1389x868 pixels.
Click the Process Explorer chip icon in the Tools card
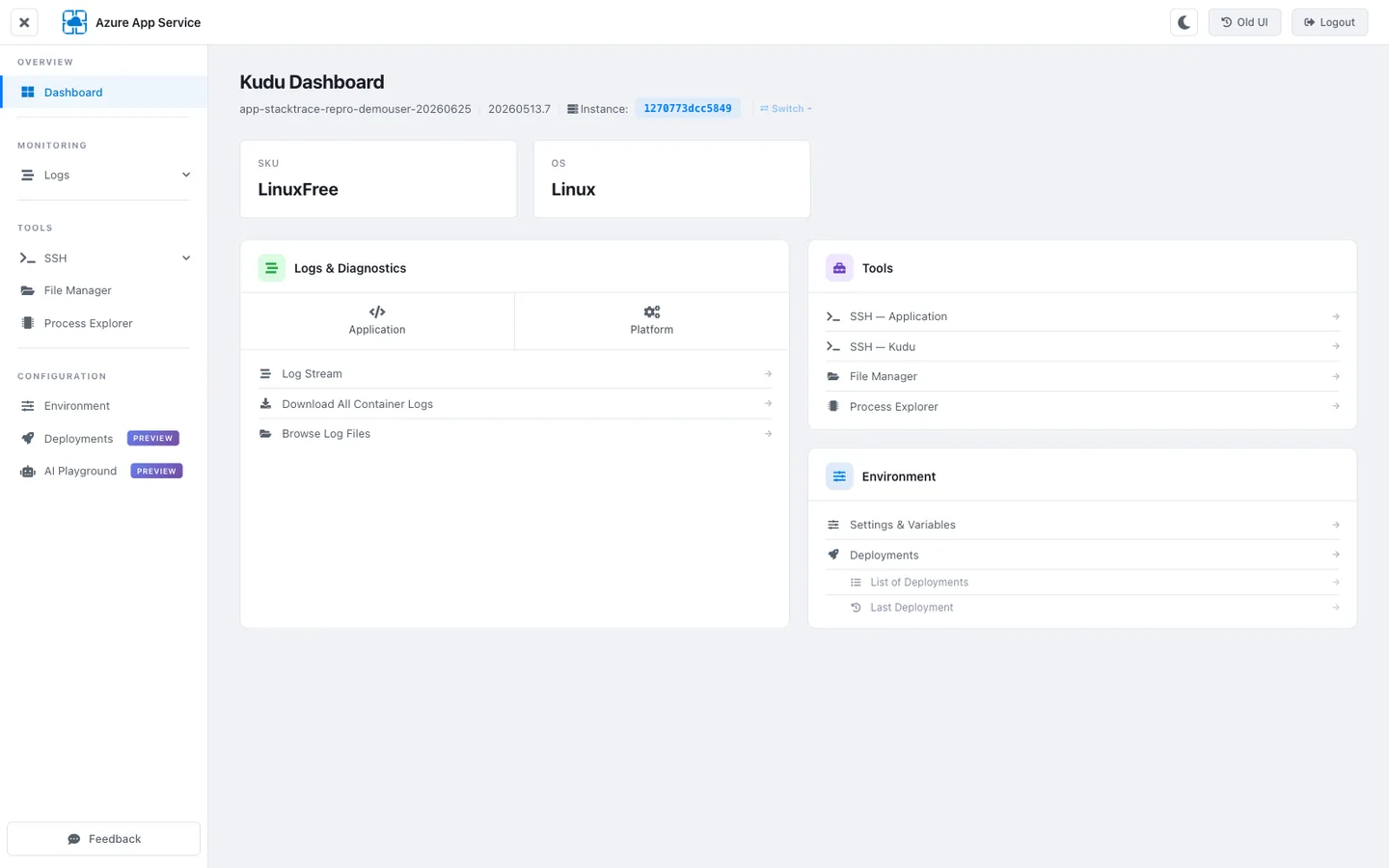tap(833, 407)
